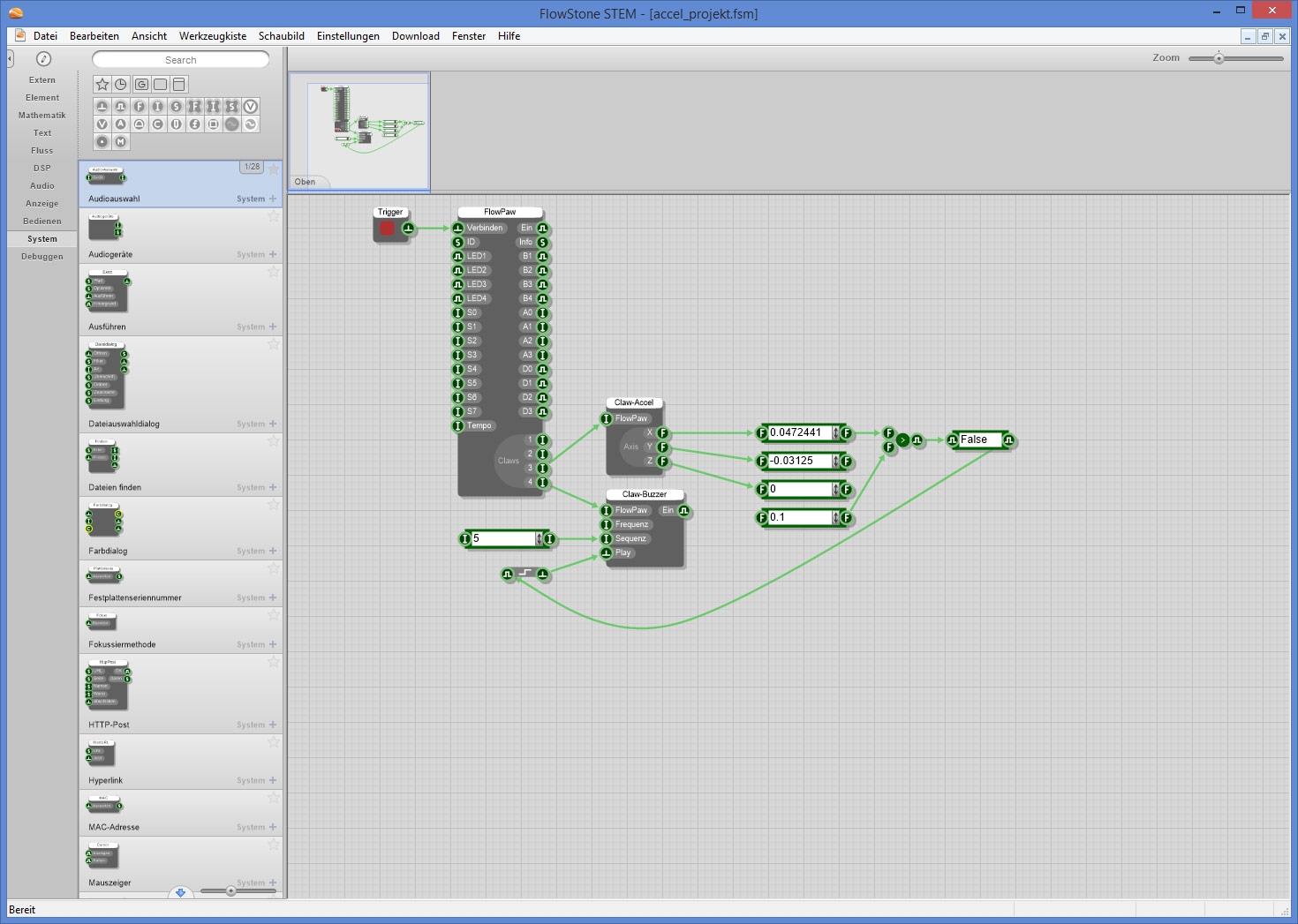Filter toolbox by the G group icon
Viewport: 1298px width, 924px height.
(141, 84)
